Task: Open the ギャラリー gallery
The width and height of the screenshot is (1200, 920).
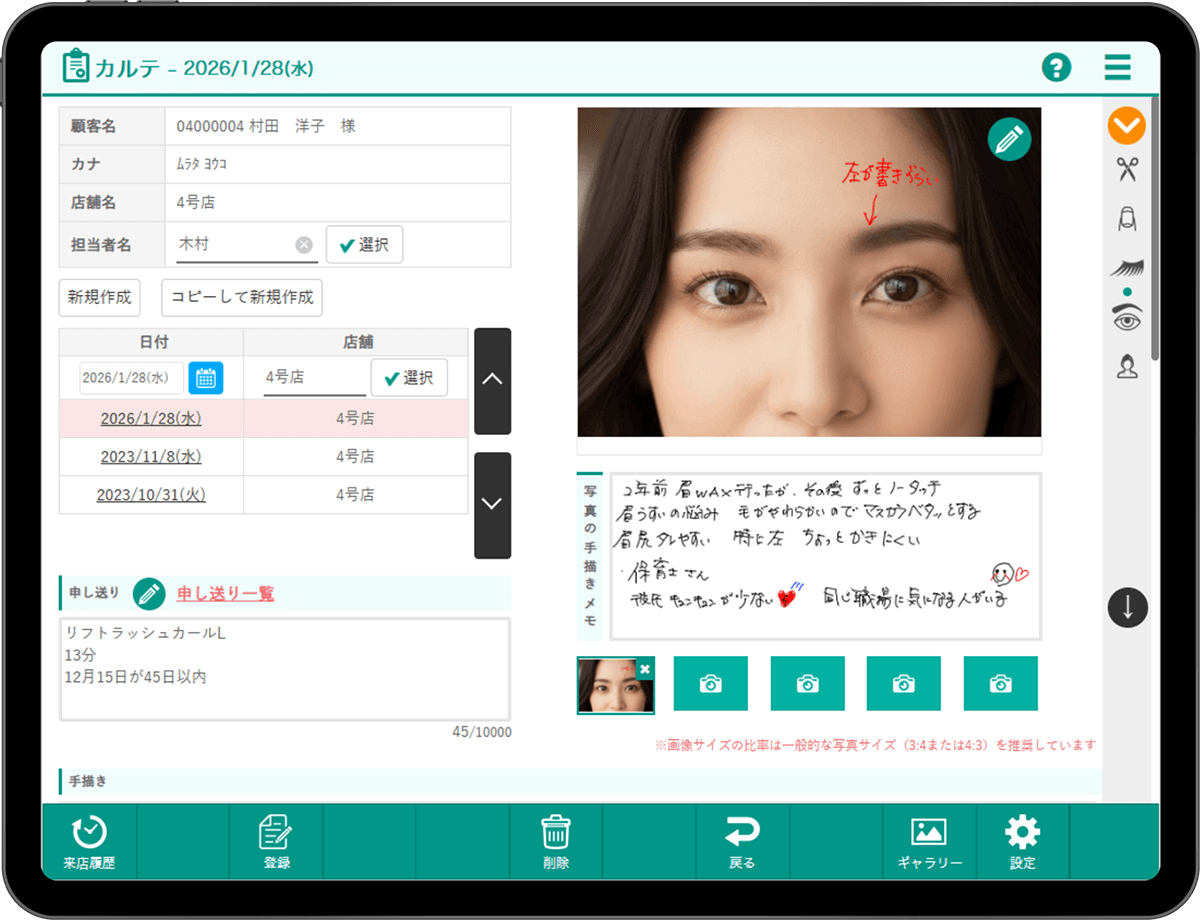Action: click(x=929, y=842)
